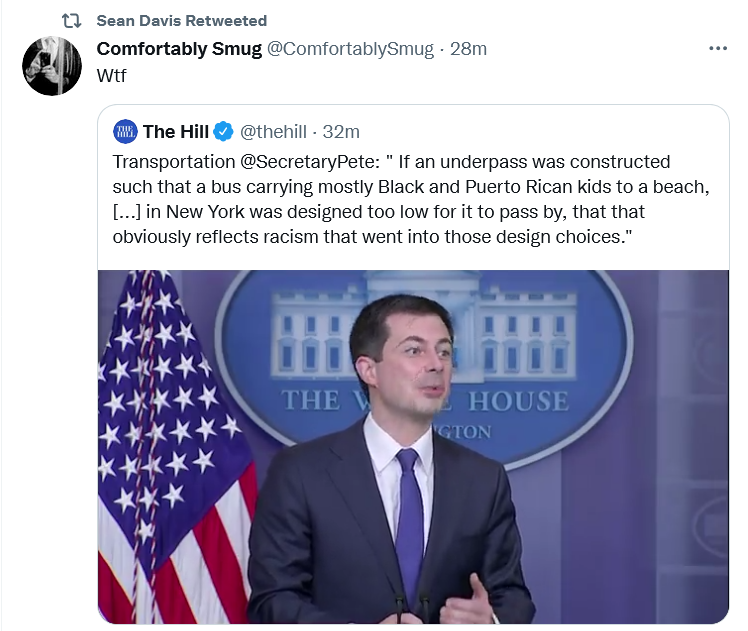Open the Sean Davis Retweeted link
This screenshot has height=631, width=748.
click(x=182, y=21)
